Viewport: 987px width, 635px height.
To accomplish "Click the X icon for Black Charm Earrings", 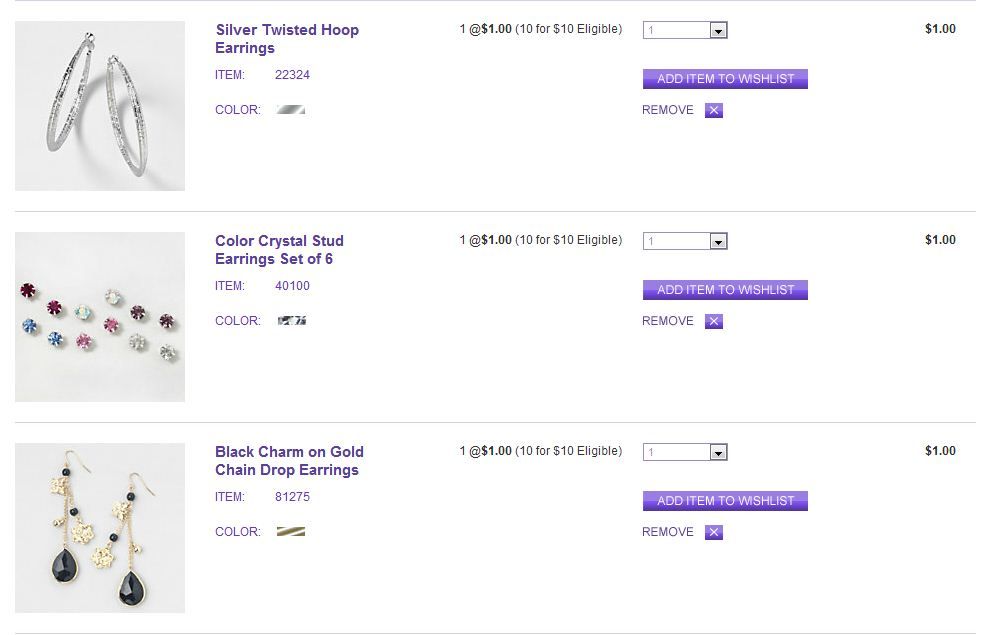I will coord(714,533).
